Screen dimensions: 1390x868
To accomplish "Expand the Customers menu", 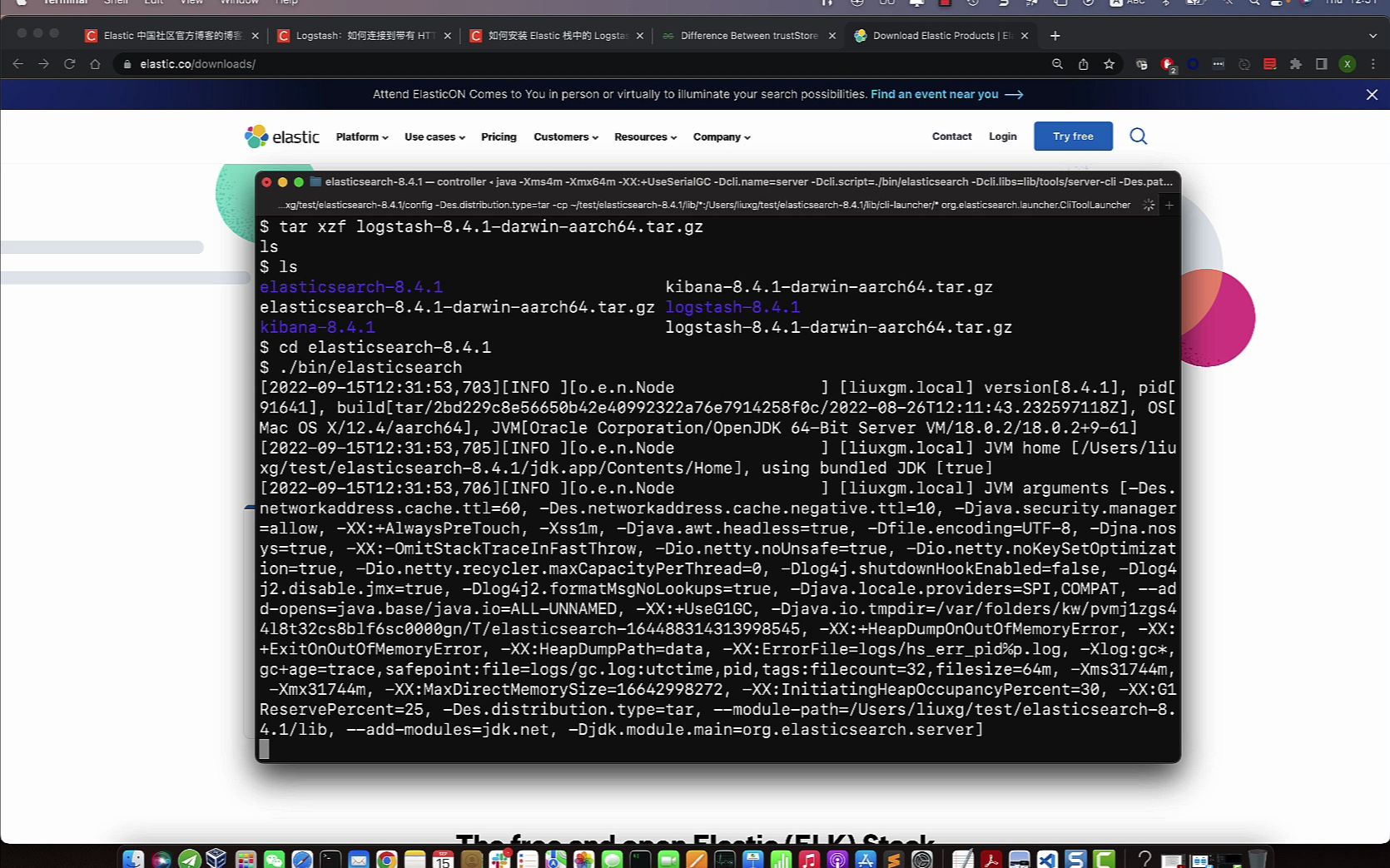I will (566, 136).
